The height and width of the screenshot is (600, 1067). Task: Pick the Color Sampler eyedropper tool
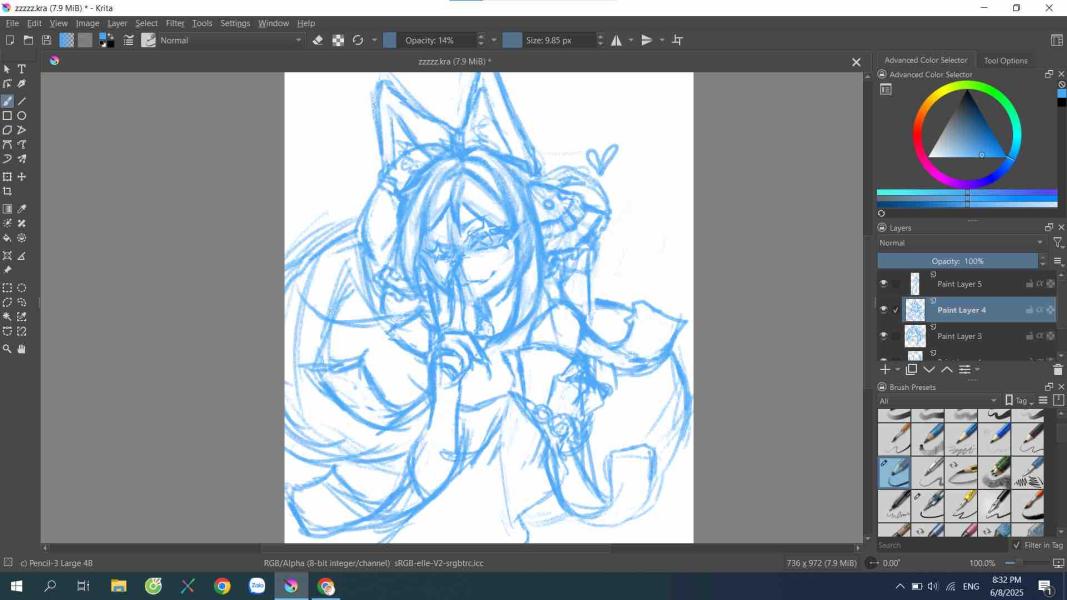[x=22, y=209]
